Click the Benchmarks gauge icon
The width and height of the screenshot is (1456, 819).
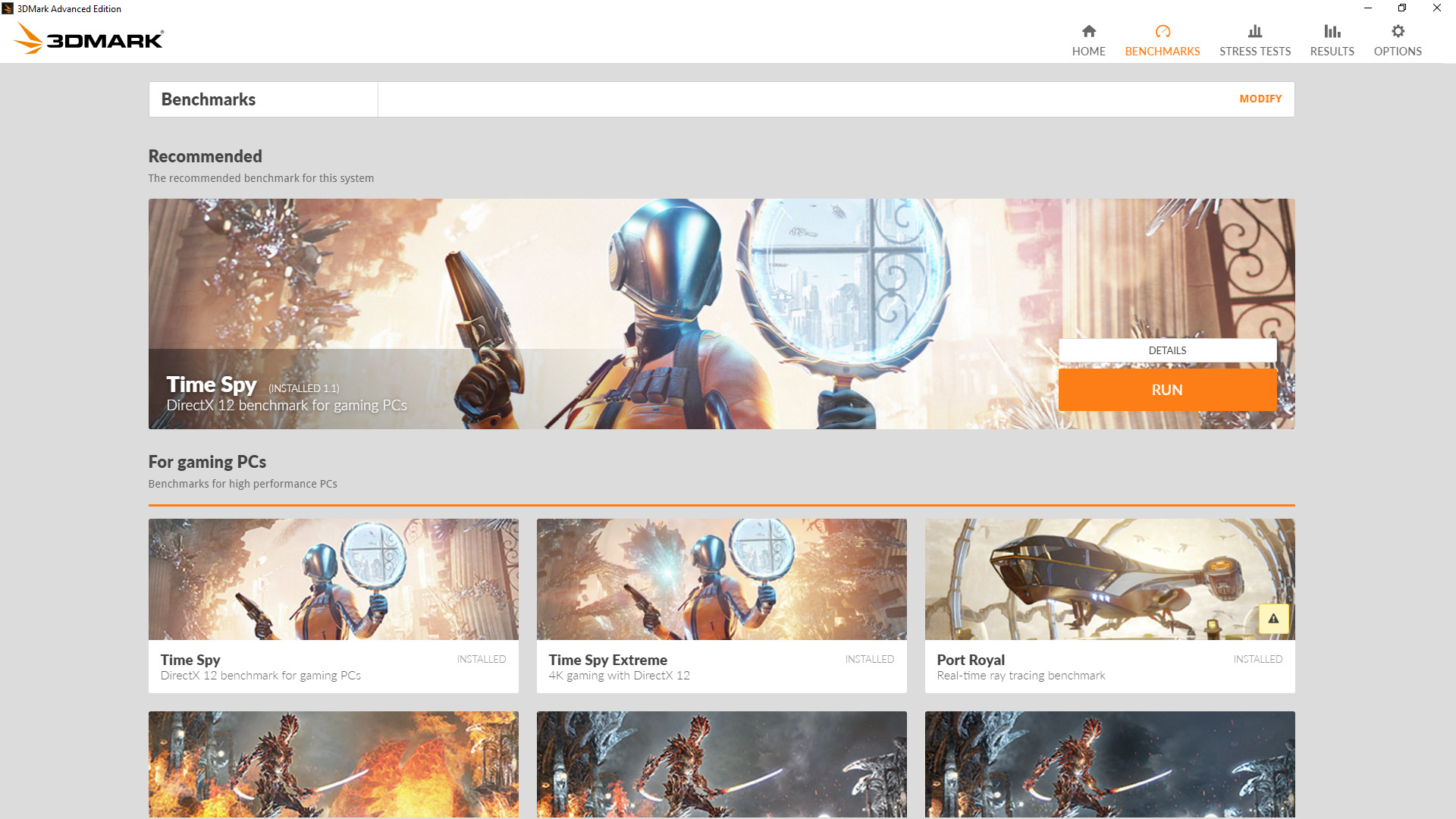[1163, 31]
